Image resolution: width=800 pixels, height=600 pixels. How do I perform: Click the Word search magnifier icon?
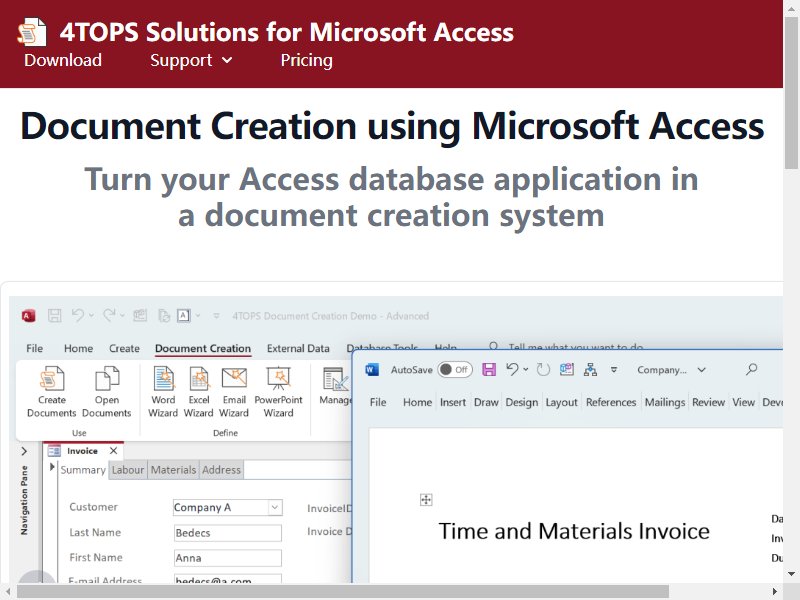point(752,369)
